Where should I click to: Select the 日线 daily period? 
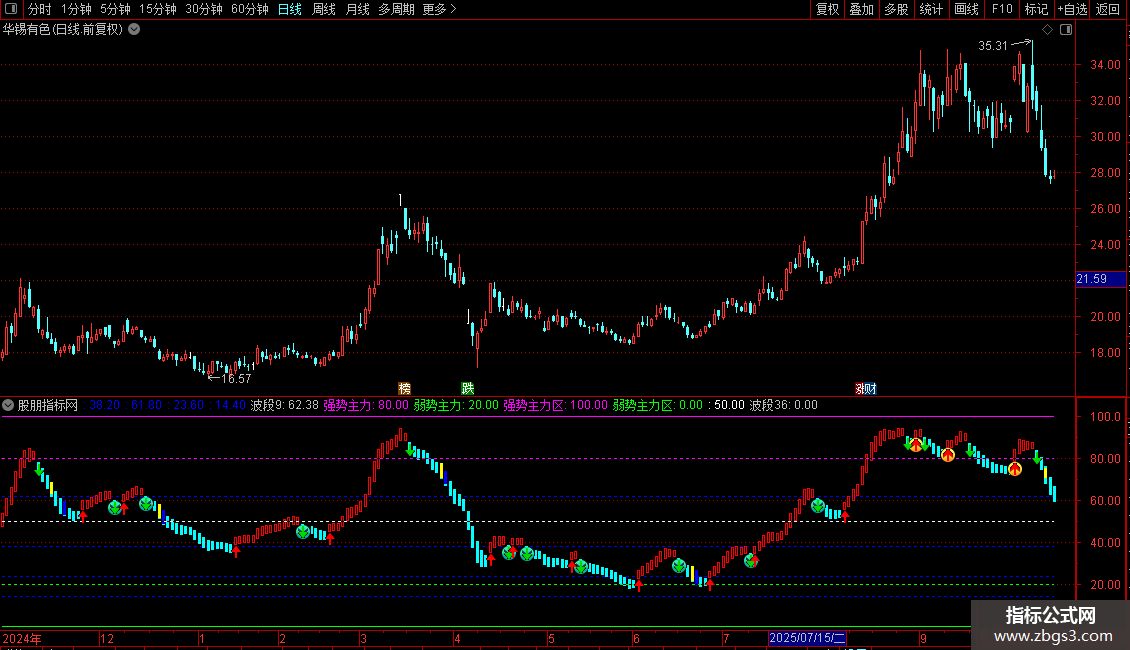click(x=290, y=9)
